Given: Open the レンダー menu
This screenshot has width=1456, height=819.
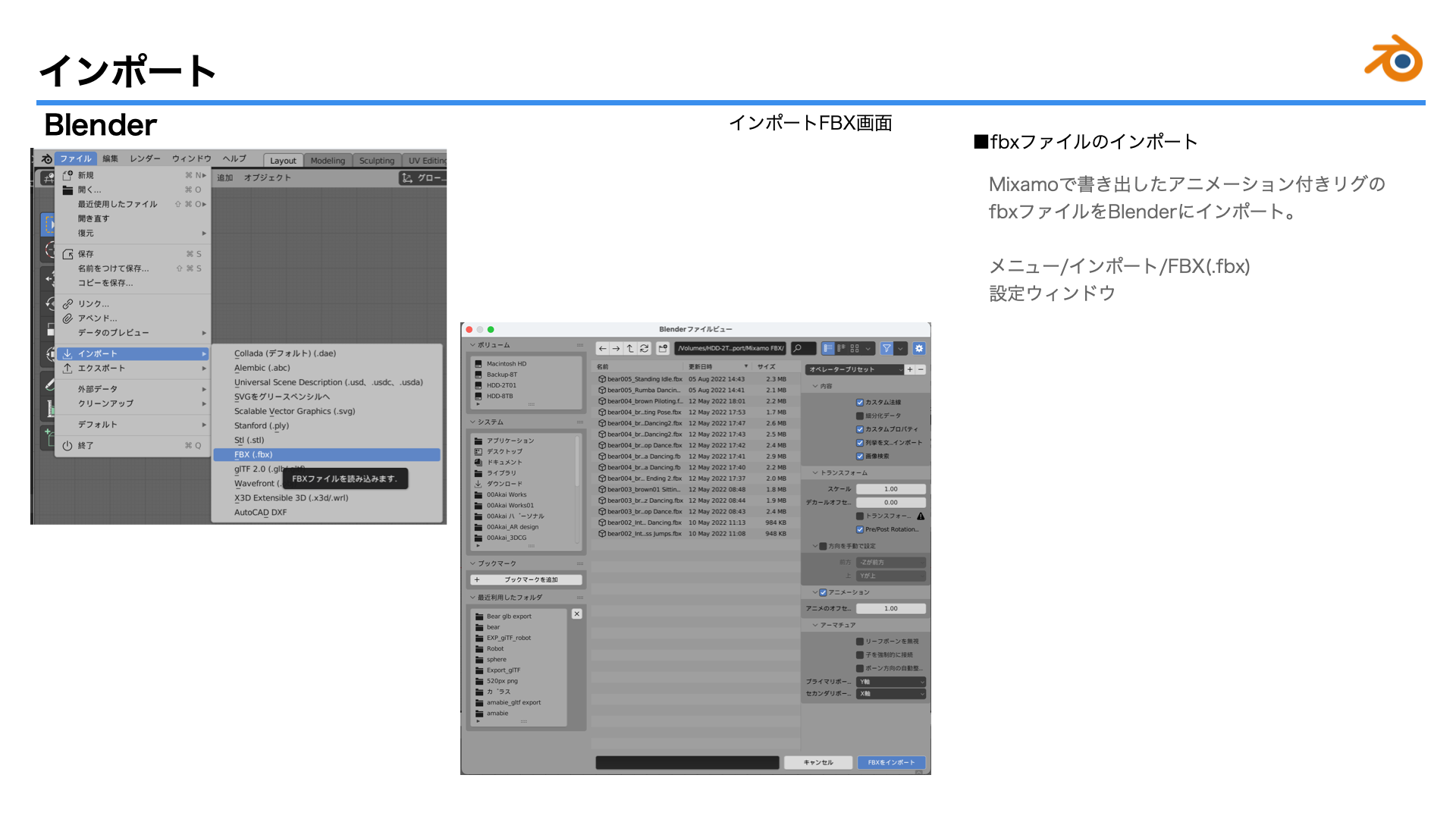Looking at the screenshot, I should [x=145, y=158].
